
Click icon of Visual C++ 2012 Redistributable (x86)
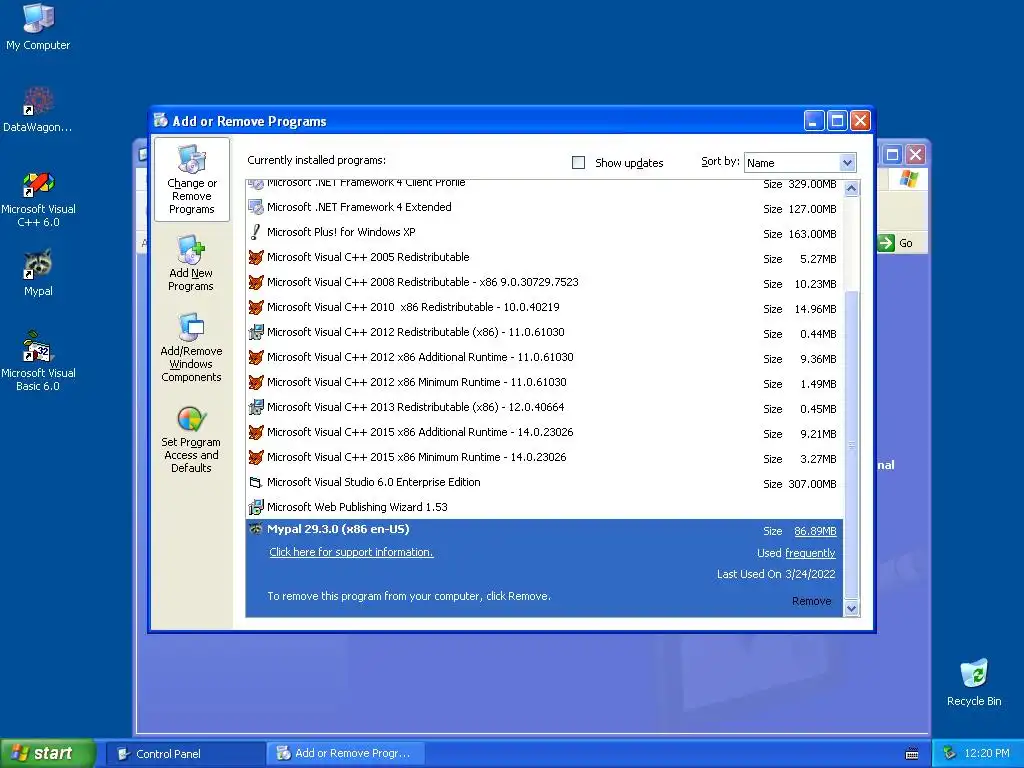[255, 332]
